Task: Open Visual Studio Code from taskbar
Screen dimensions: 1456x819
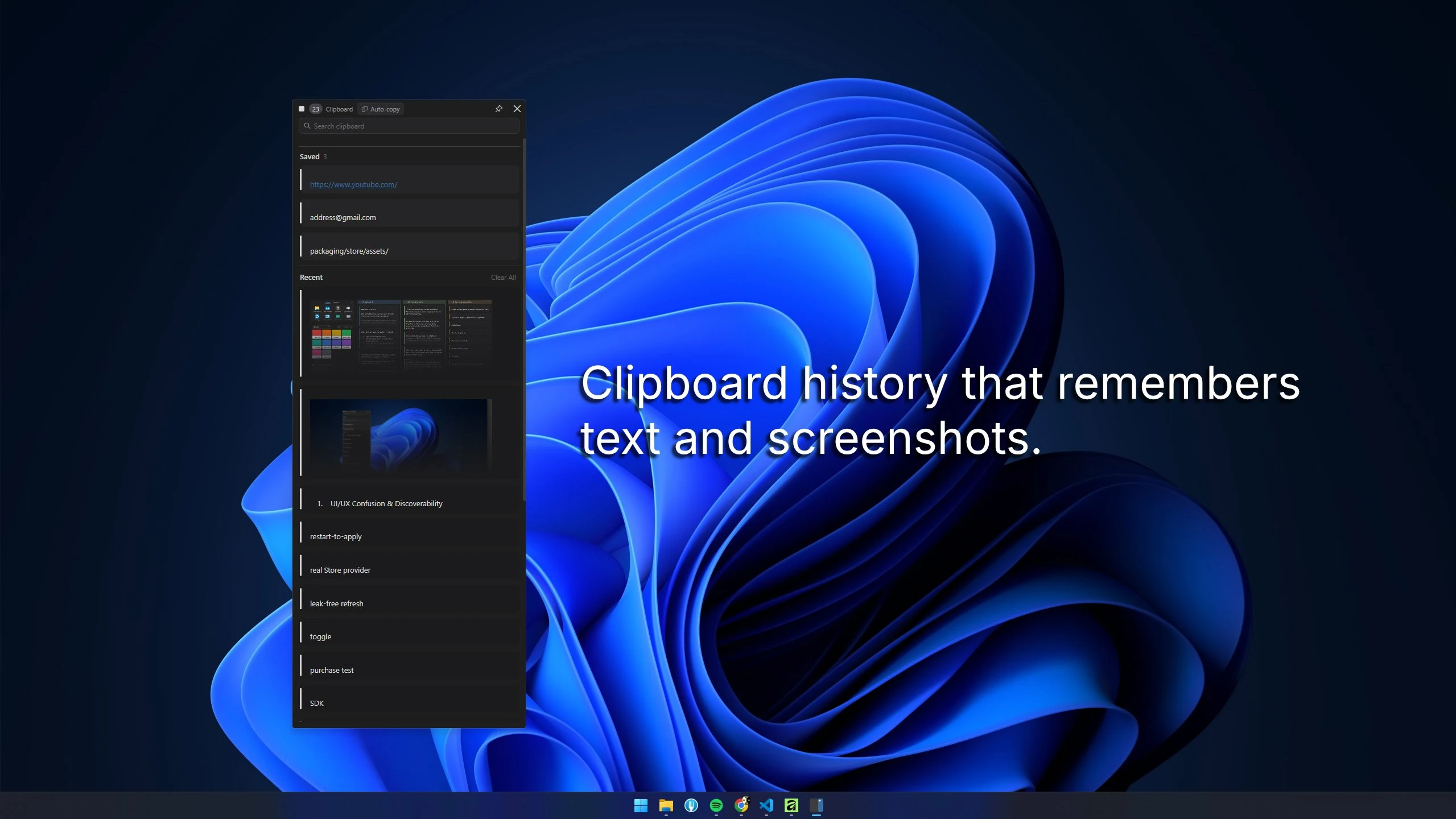Action: pos(766,805)
